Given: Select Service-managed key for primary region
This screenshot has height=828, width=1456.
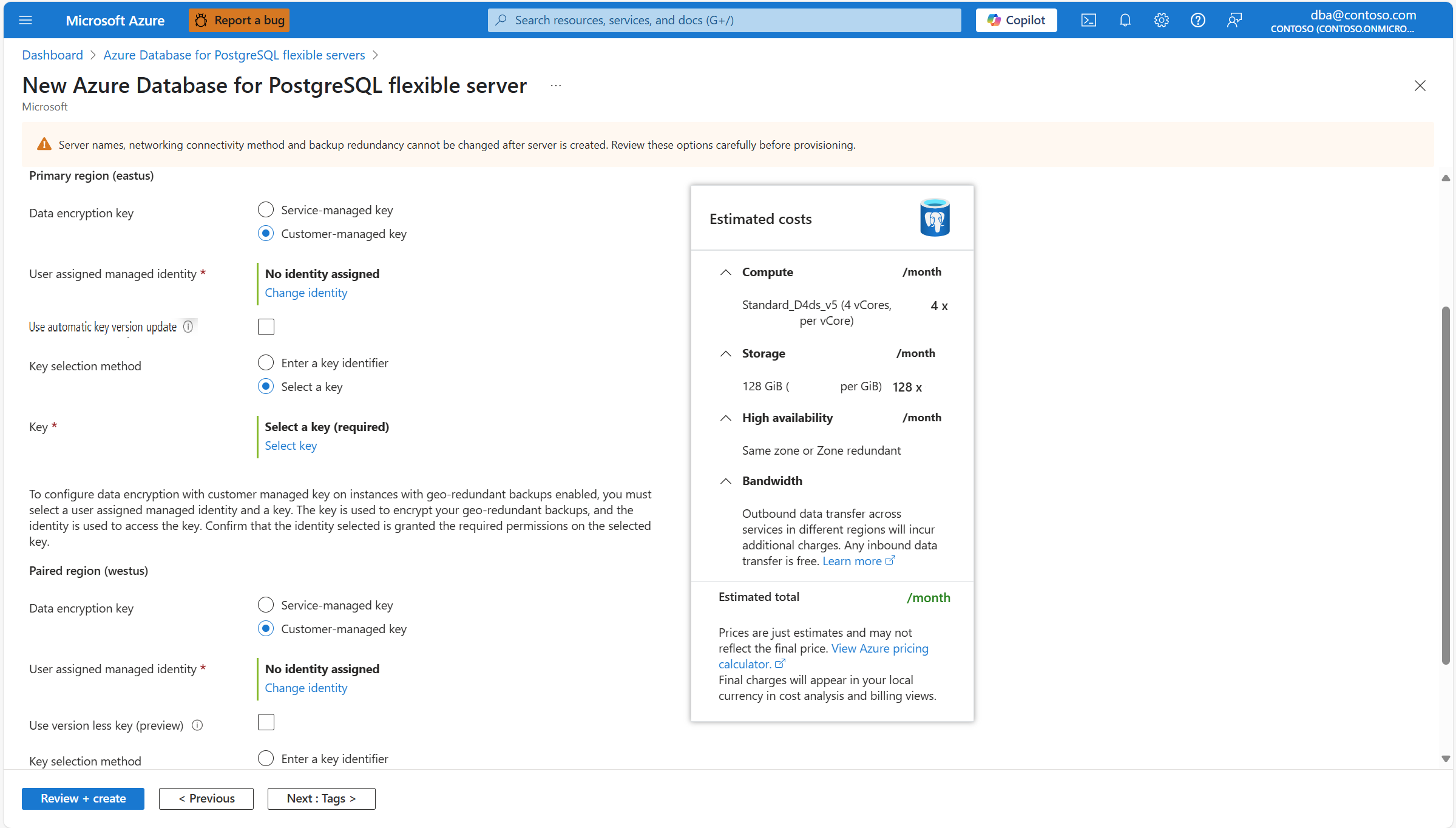Looking at the screenshot, I should tap(266, 210).
